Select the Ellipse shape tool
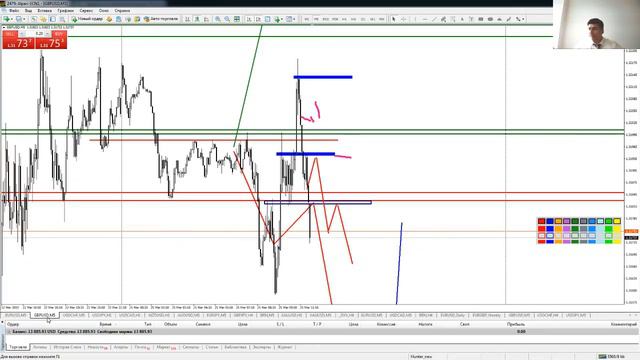640x360 pixels. coord(490,19)
